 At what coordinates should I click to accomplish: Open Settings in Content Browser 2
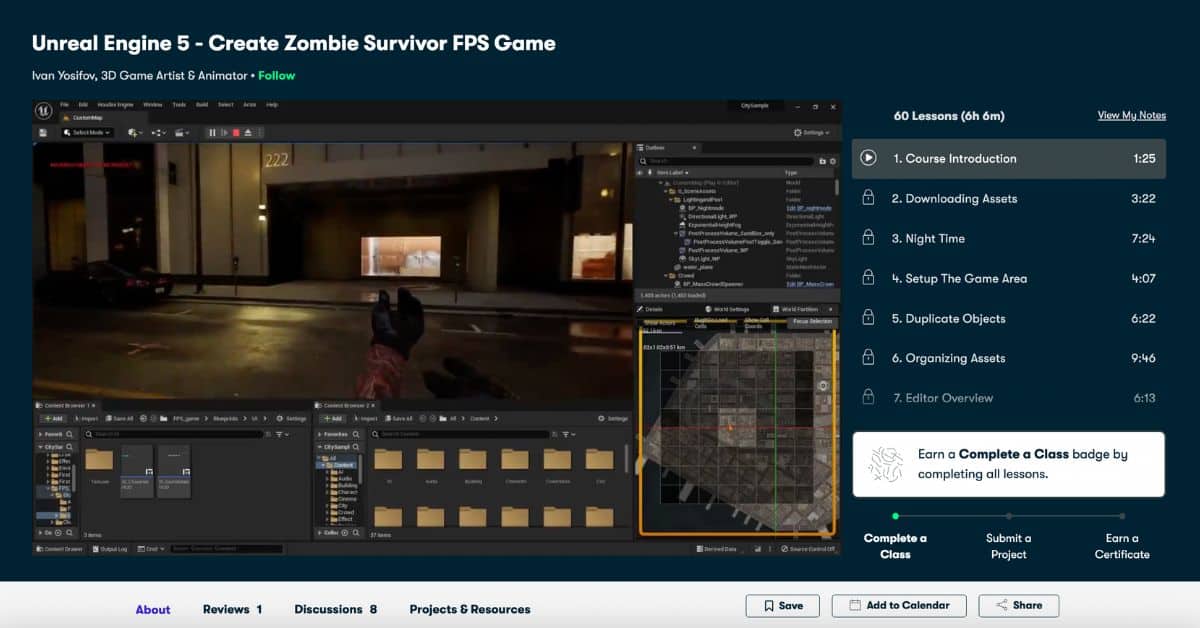point(614,419)
